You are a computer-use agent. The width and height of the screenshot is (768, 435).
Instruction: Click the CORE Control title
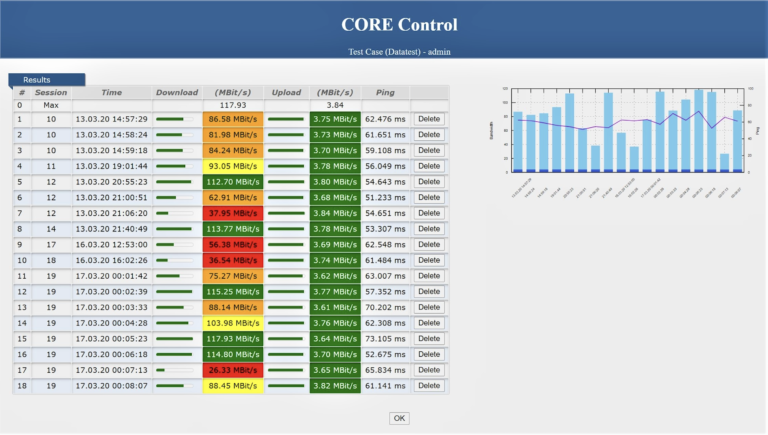(399, 24)
